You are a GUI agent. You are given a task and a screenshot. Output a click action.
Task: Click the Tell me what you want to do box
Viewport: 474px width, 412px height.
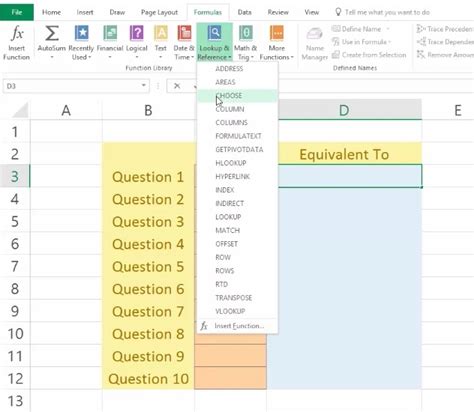382,12
